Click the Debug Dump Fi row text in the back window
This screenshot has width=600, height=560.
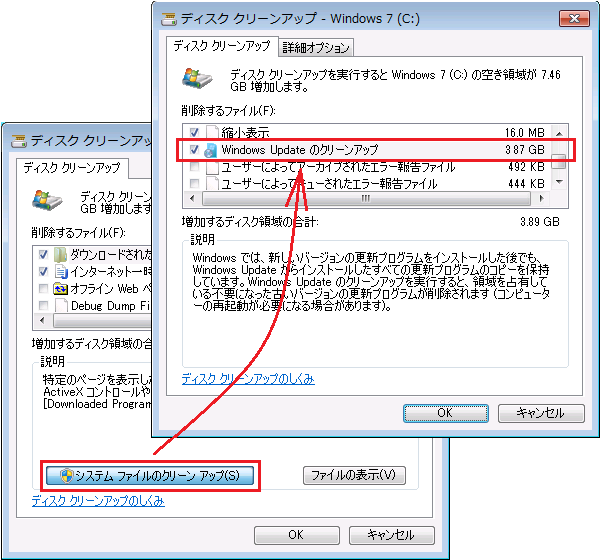(111, 306)
